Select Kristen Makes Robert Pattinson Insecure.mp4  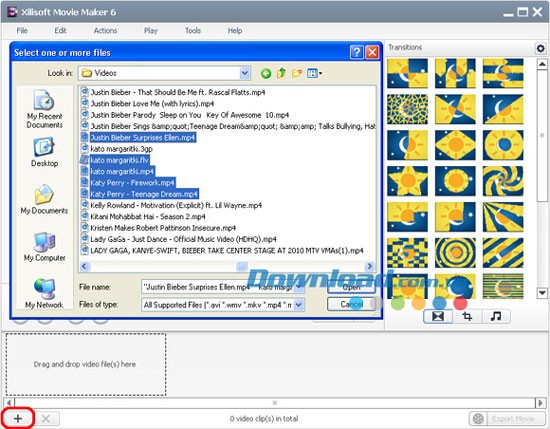coord(159,228)
